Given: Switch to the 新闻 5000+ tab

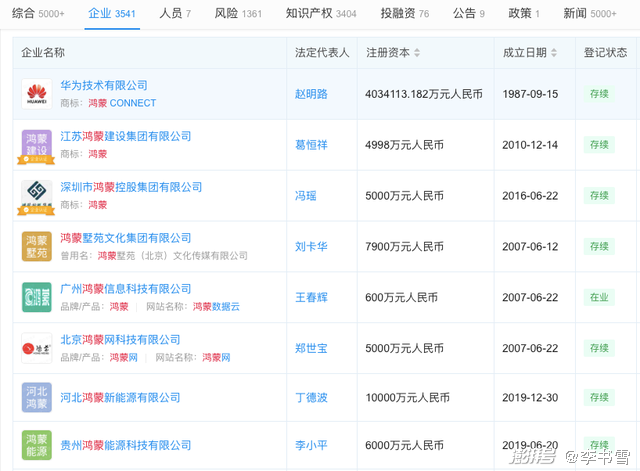Looking at the screenshot, I should (590, 13).
